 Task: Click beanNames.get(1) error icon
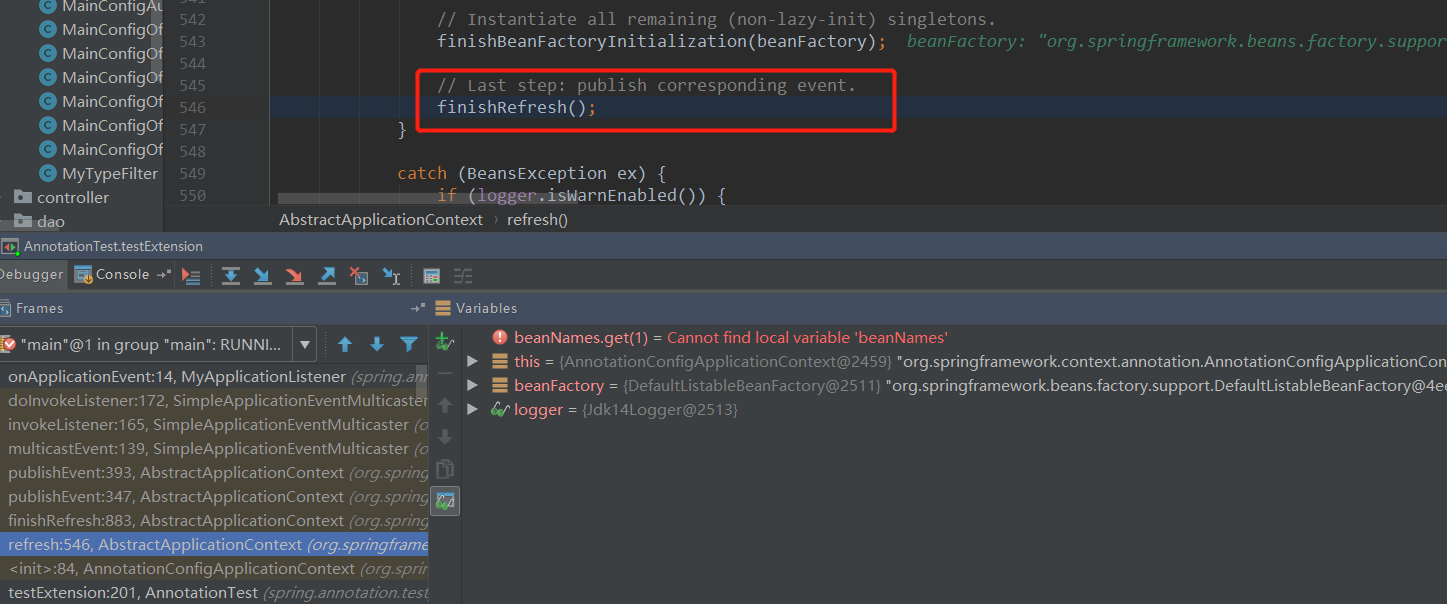pos(500,338)
